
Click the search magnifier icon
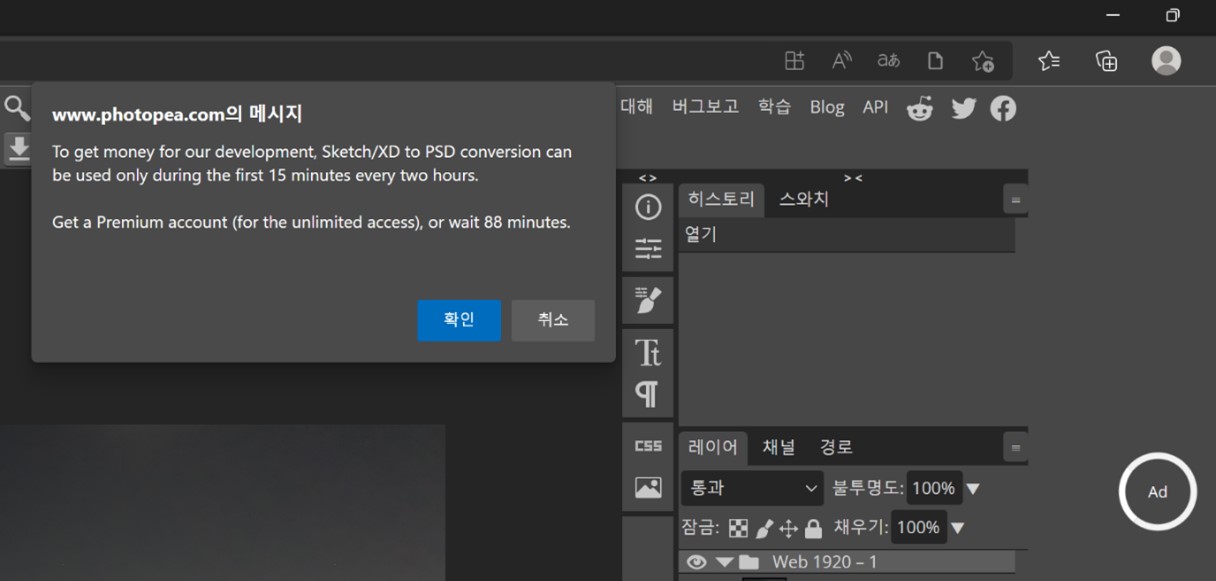tap(17, 107)
